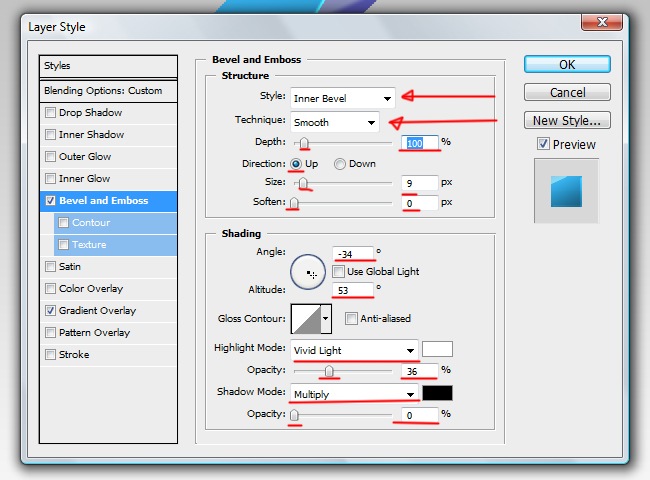Select the Texture sub-item
650x480 pixels.
[x=88, y=245]
